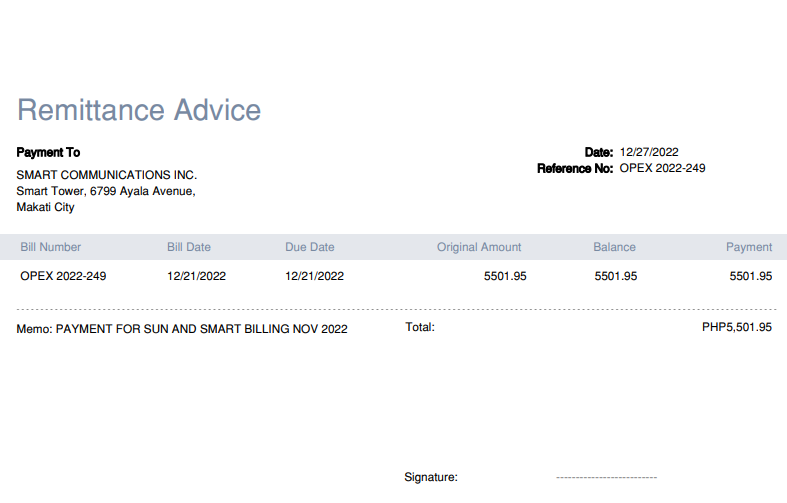Click the SMART COMMUNICATIONS INC. payee name

click(107, 175)
